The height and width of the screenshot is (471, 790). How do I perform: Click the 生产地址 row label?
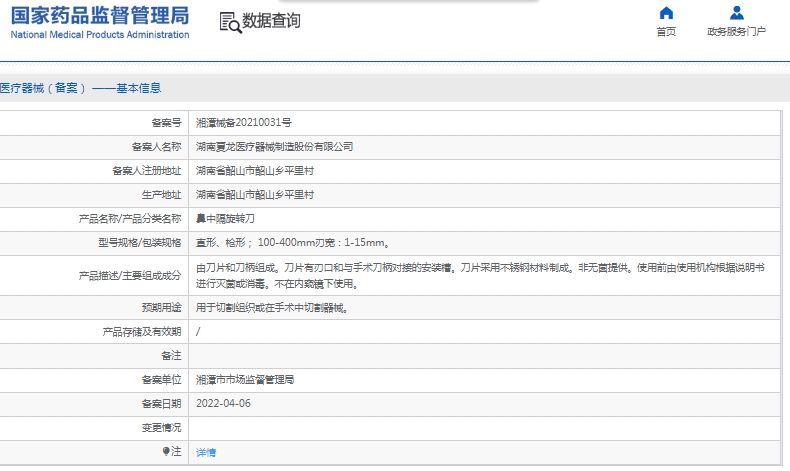161,194
